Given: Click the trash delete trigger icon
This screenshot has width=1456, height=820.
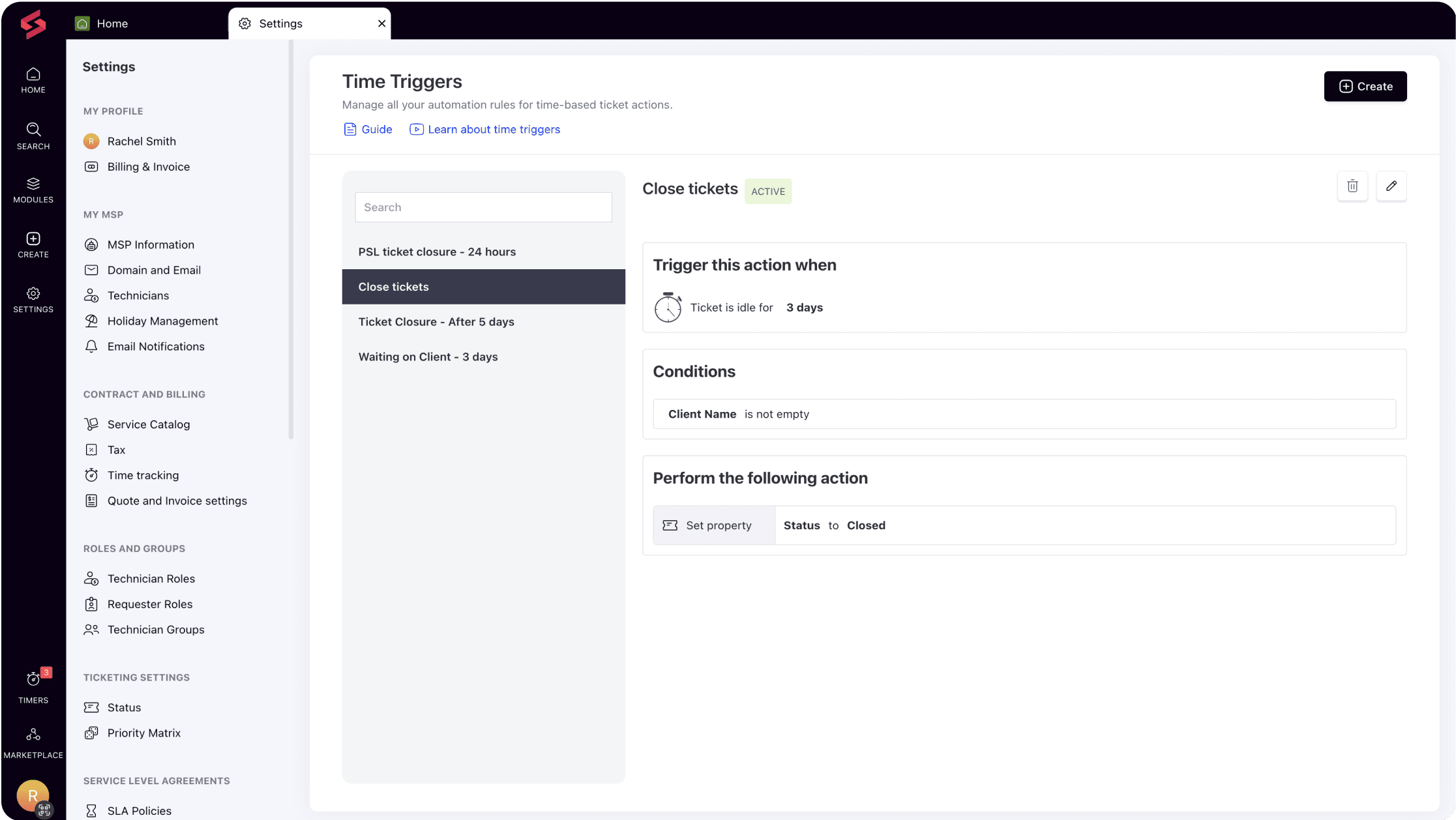Looking at the screenshot, I should 1352,186.
